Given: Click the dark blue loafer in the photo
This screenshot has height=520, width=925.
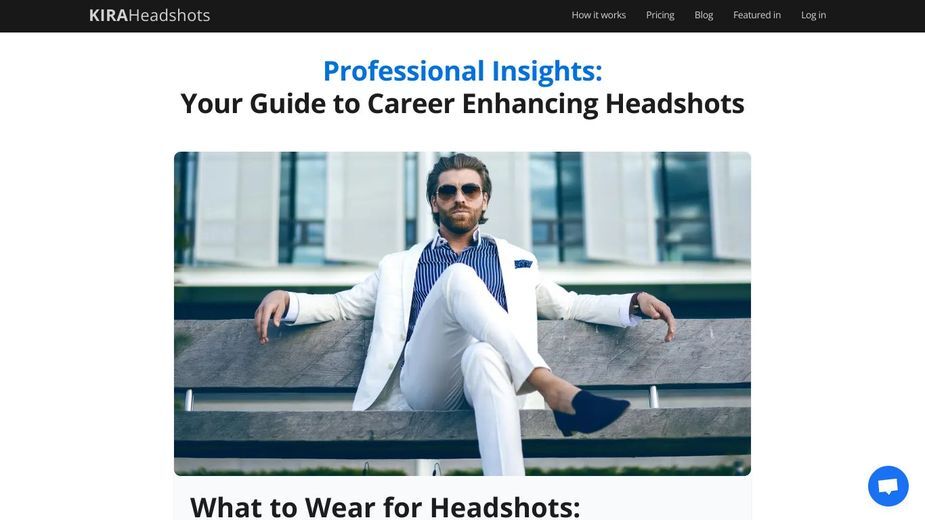Looking at the screenshot, I should click(x=591, y=413).
